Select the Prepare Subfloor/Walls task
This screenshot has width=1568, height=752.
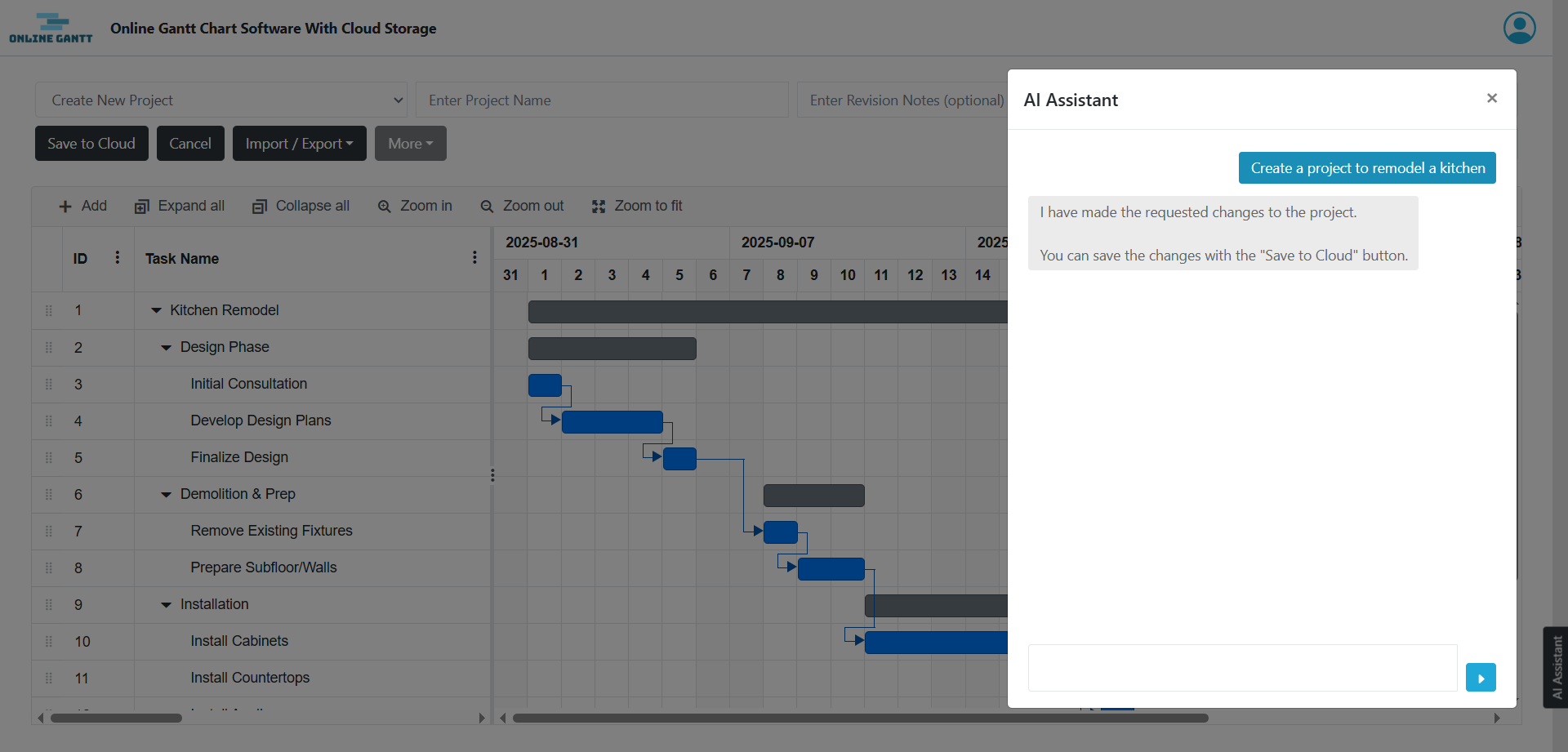click(x=263, y=567)
